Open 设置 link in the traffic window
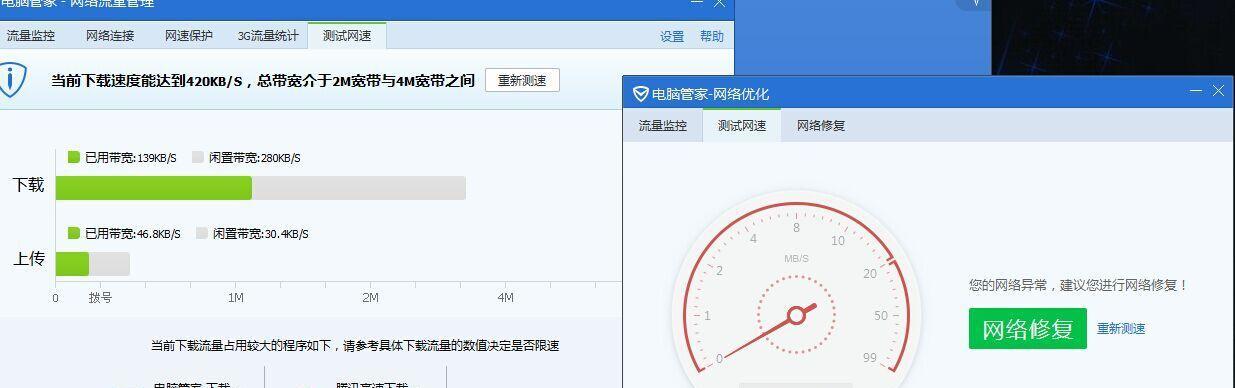This screenshot has height=388, width=1235. pyautogui.click(x=672, y=37)
